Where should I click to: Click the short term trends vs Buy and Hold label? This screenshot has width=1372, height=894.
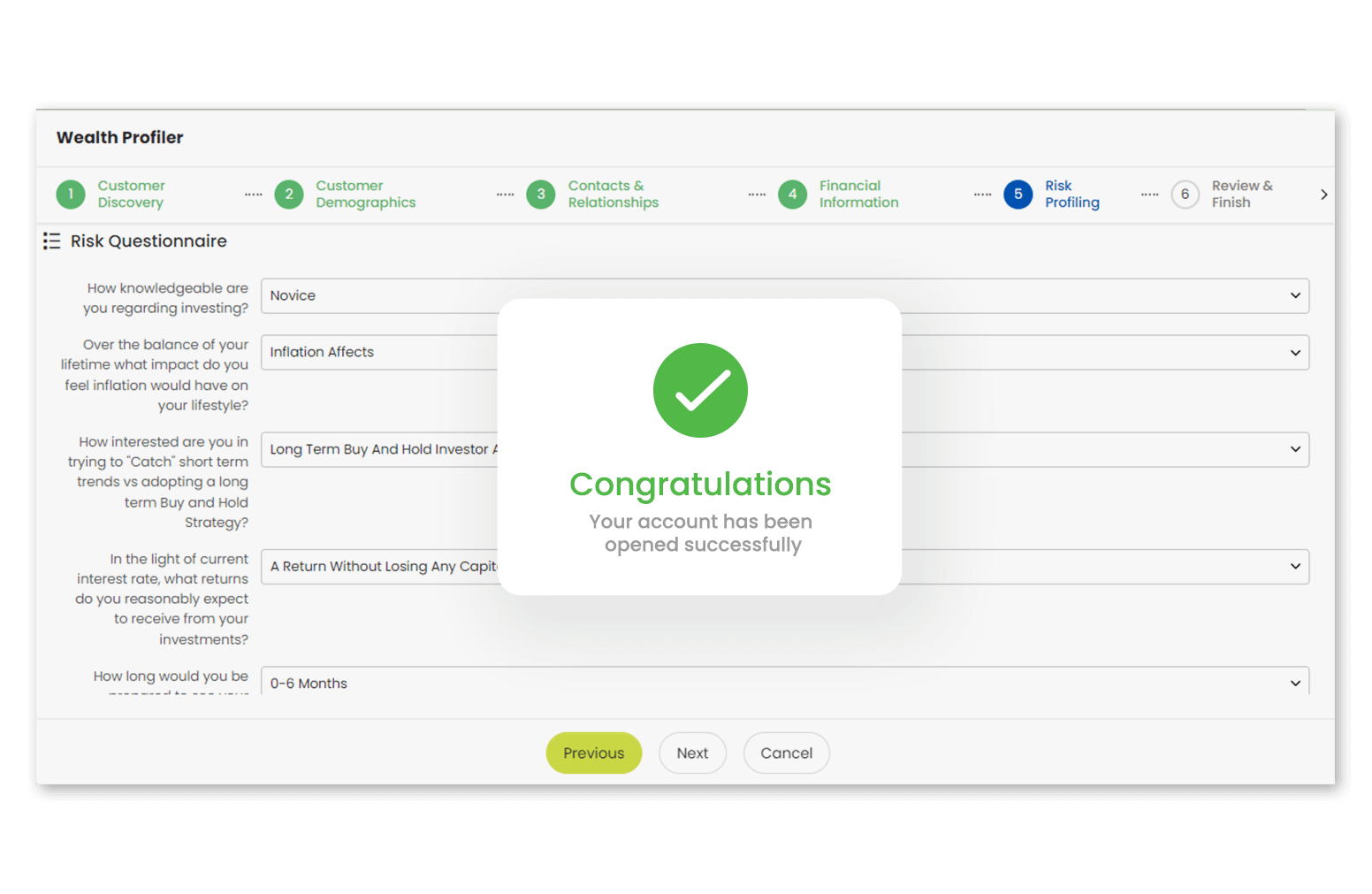point(158,482)
